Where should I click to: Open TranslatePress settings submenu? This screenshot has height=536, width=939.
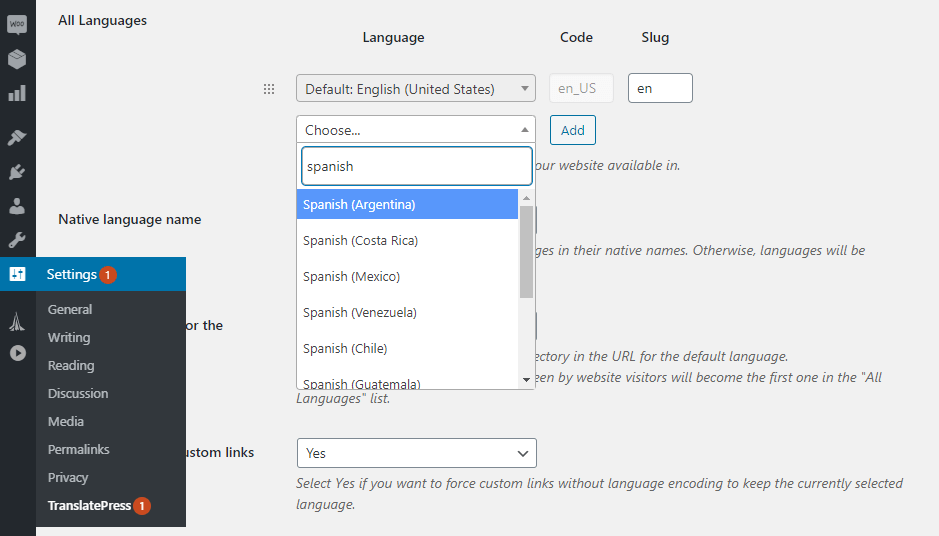[x=89, y=505]
